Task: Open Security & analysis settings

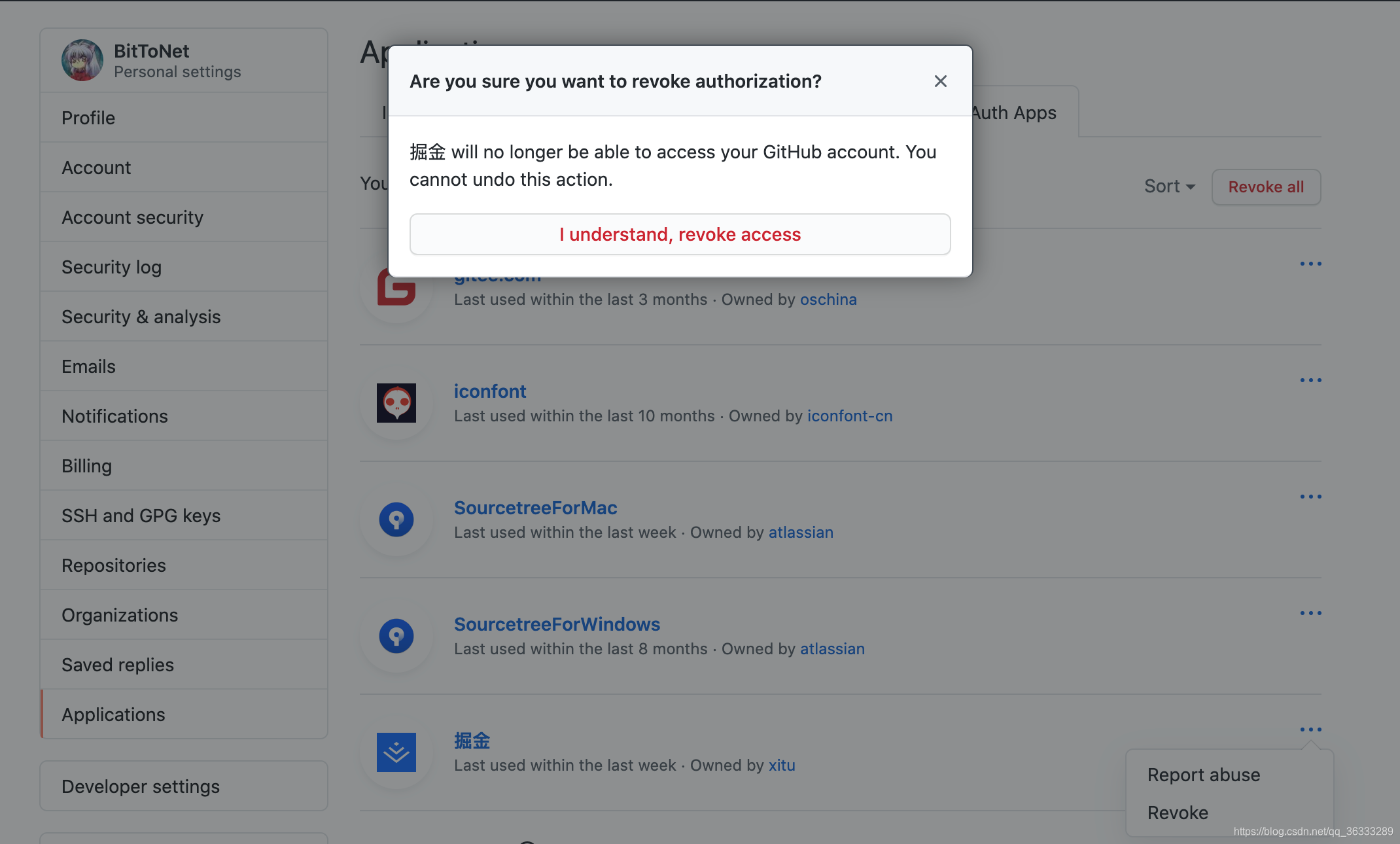Action: [x=184, y=317]
